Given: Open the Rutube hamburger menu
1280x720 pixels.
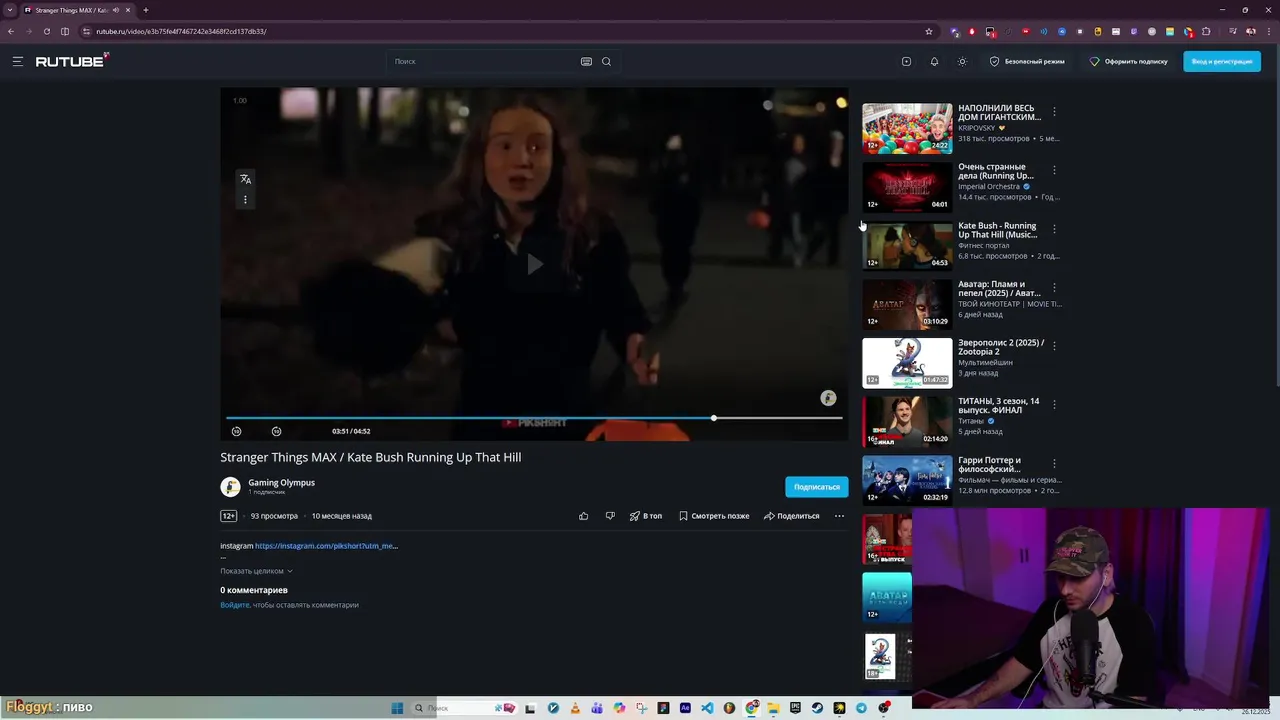Looking at the screenshot, I should 17,61.
